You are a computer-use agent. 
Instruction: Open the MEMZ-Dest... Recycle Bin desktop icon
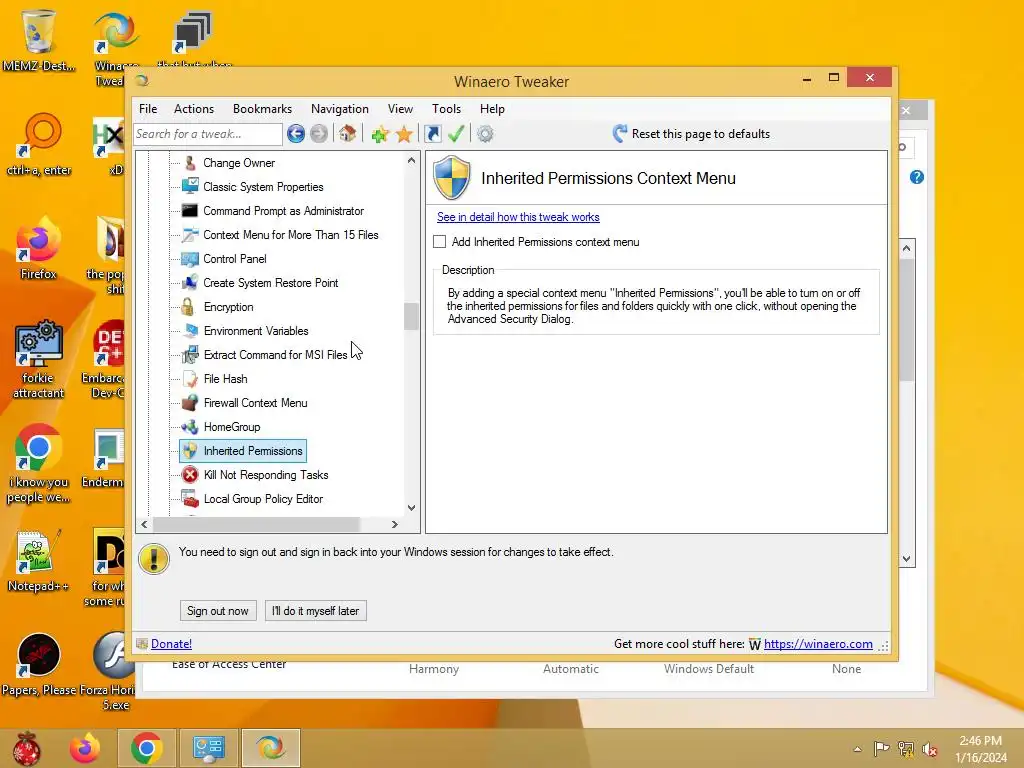click(x=38, y=39)
